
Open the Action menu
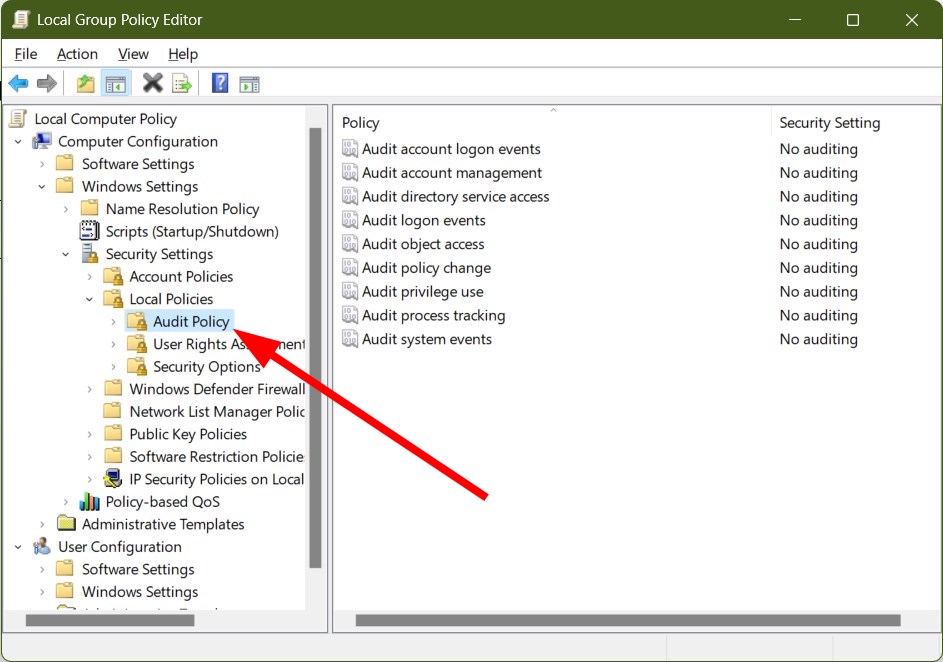pyautogui.click(x=77, y=54)
